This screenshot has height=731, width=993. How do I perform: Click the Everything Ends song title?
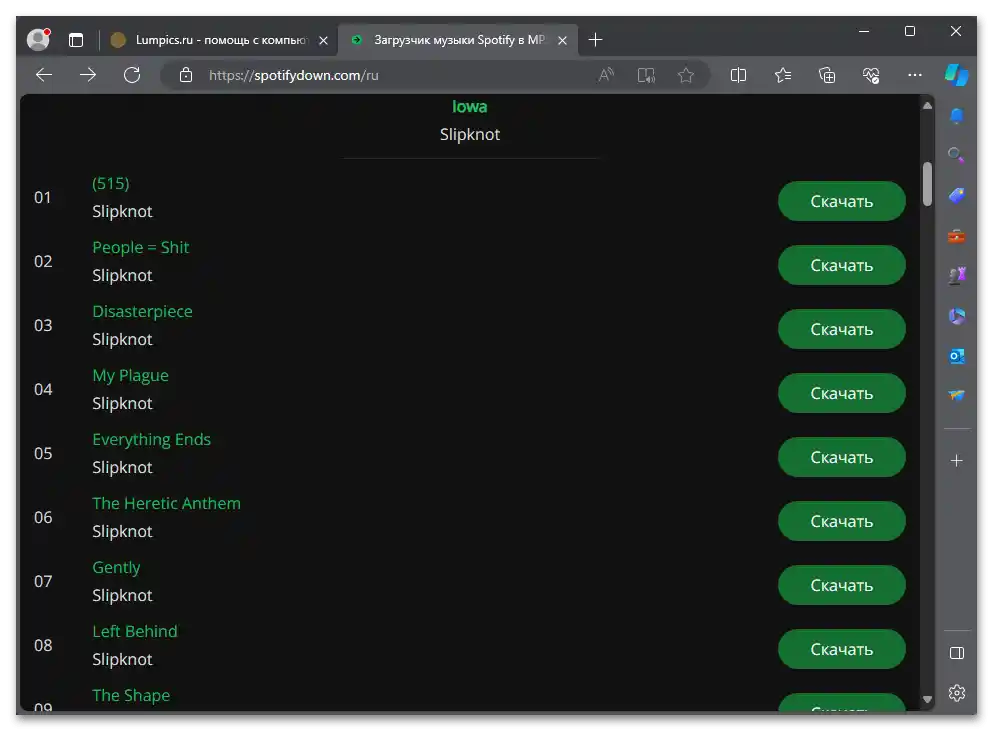tap(151, 440)
